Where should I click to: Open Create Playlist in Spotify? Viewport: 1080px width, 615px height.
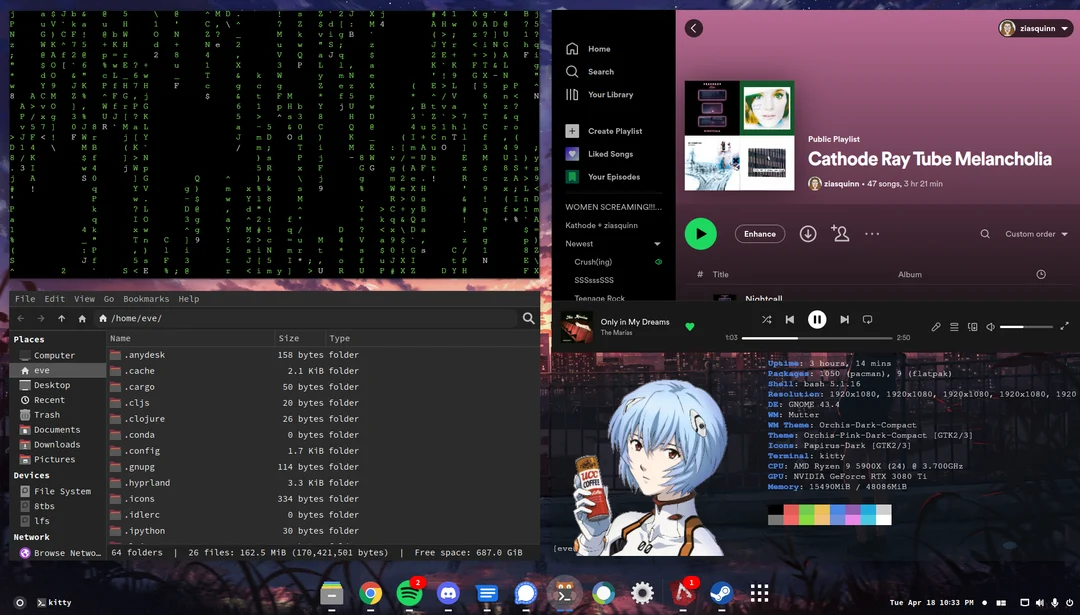click(616, 130)
